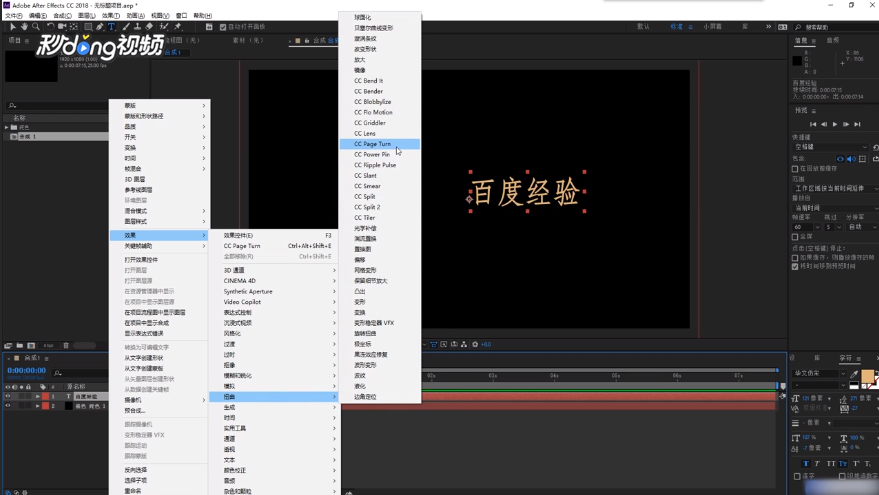Step to previous frame in Preview panel

click(824, 124)
